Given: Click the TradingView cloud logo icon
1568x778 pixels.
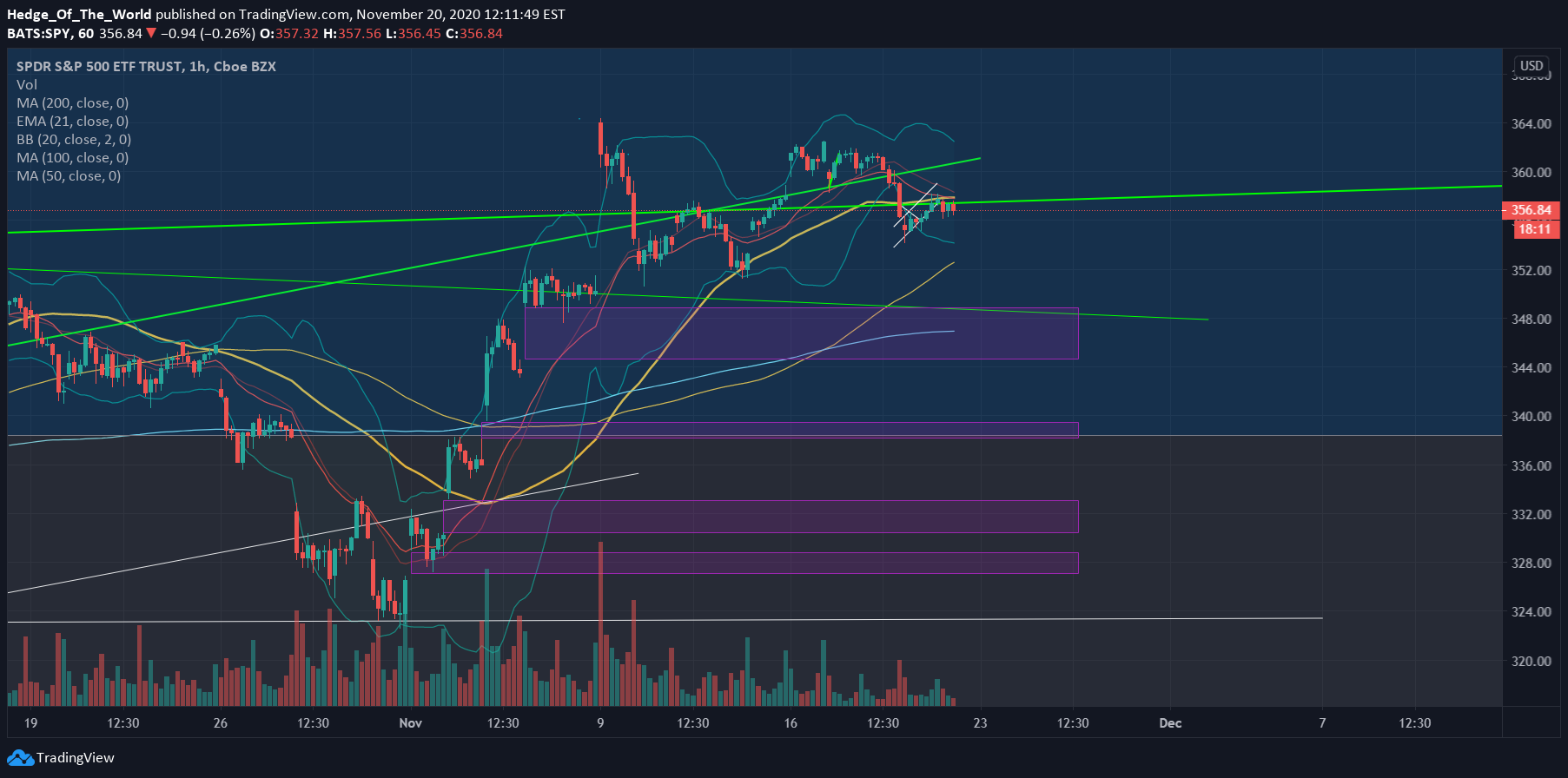Looking at the screenshot, I should [x=21, y=757].
